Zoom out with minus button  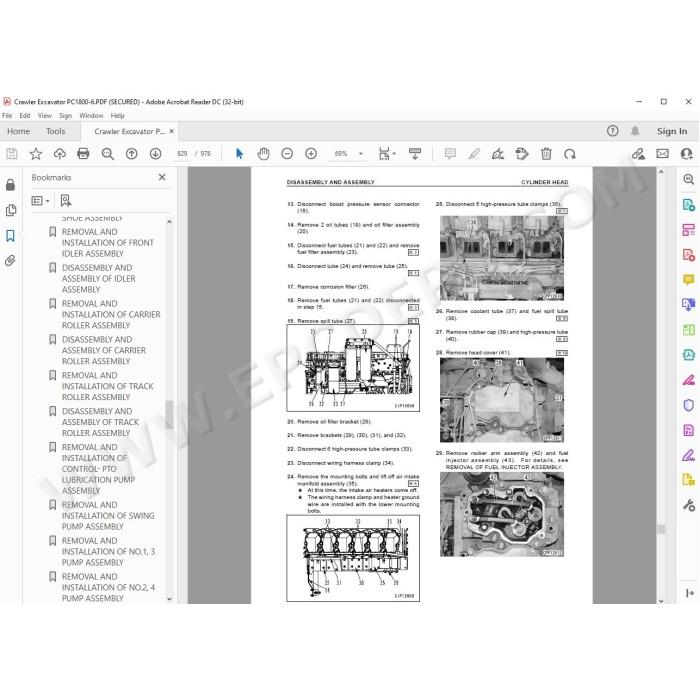(x=287, y=154)
